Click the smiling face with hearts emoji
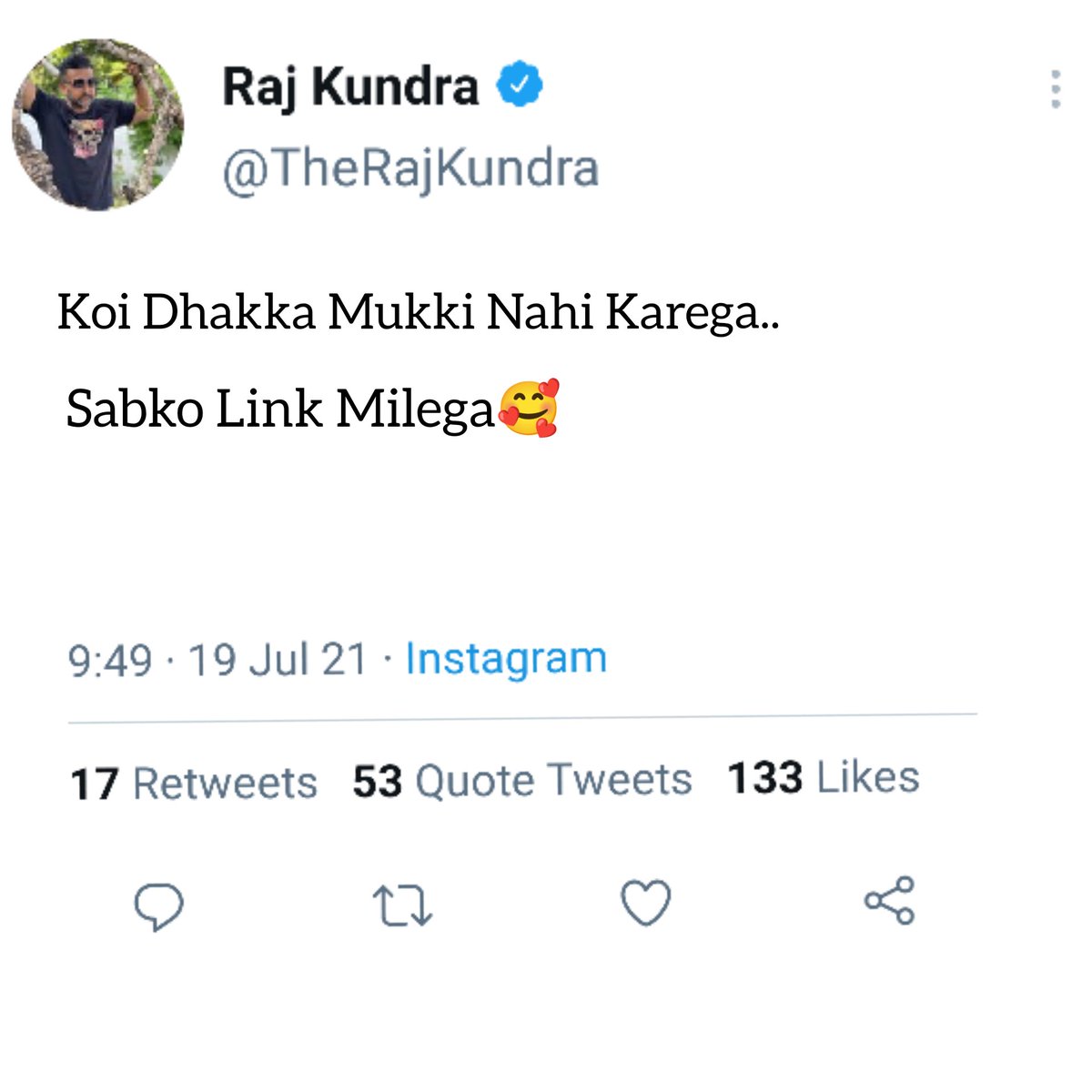The width and height of the screenshot is (1092, 1092). pos(529,409)
